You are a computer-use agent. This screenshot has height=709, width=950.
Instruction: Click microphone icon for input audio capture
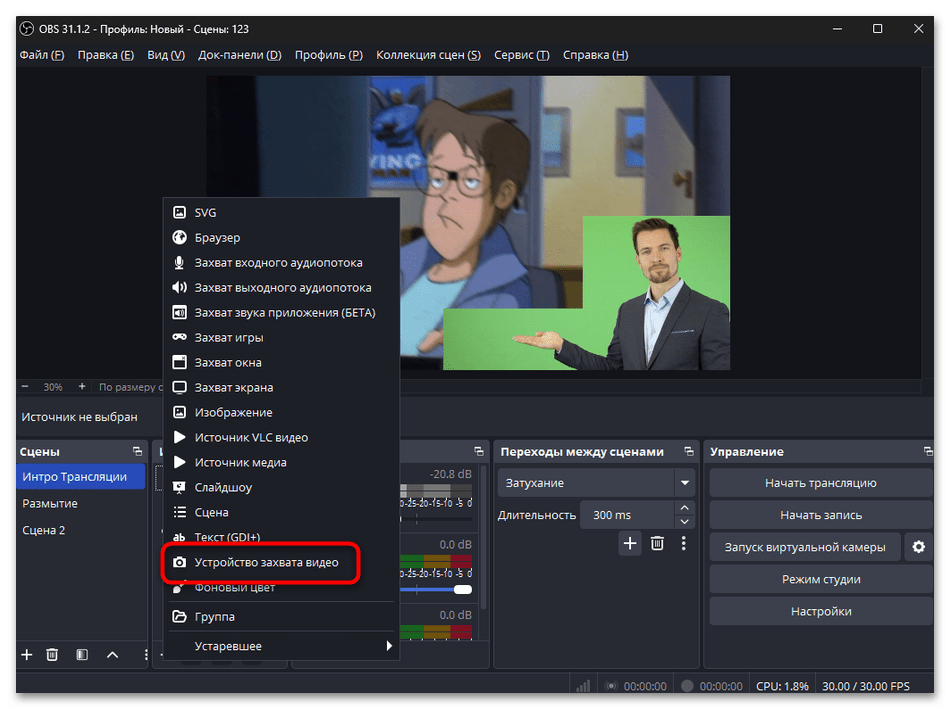179,262
